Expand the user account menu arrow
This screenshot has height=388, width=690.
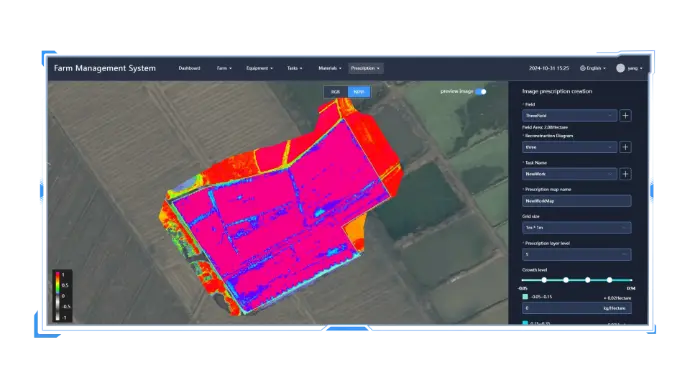641,68
